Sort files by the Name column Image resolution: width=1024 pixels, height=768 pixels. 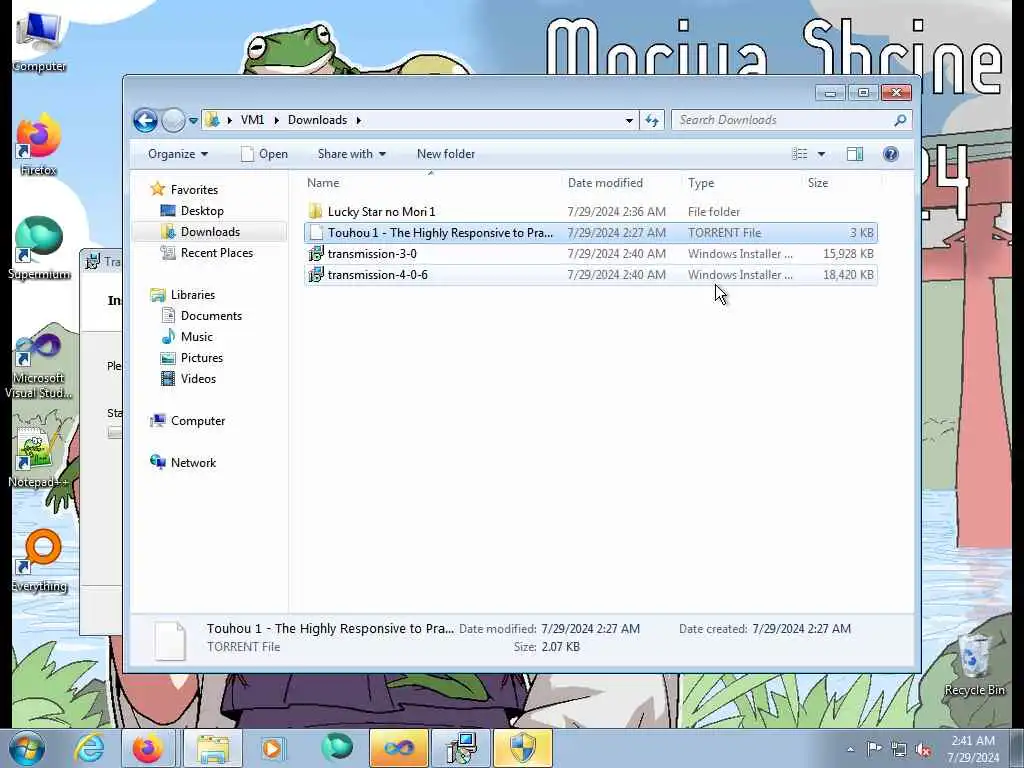pyautogui.click(x=431, y=183)
